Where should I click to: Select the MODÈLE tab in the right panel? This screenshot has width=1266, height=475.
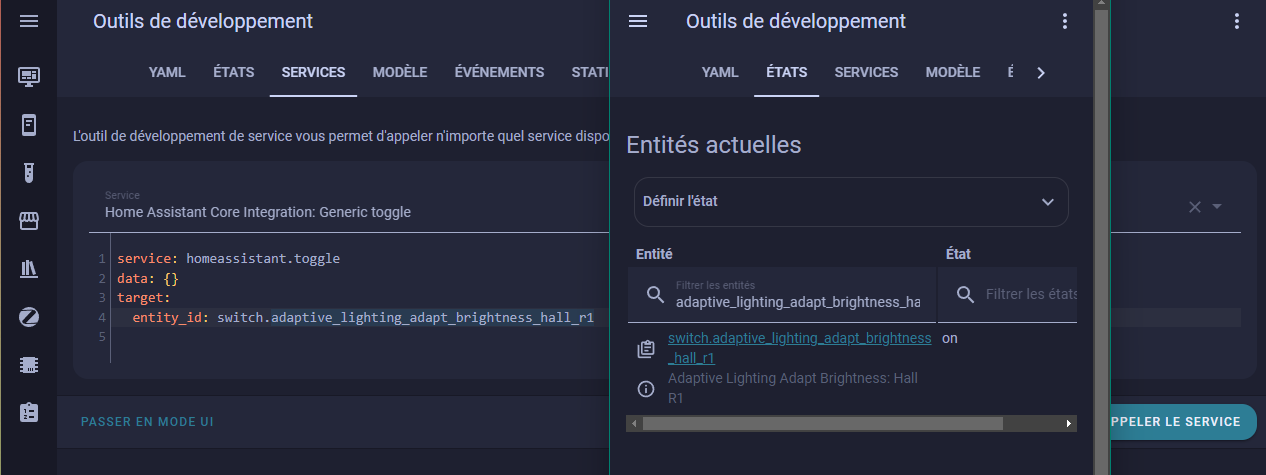(952, 72)
